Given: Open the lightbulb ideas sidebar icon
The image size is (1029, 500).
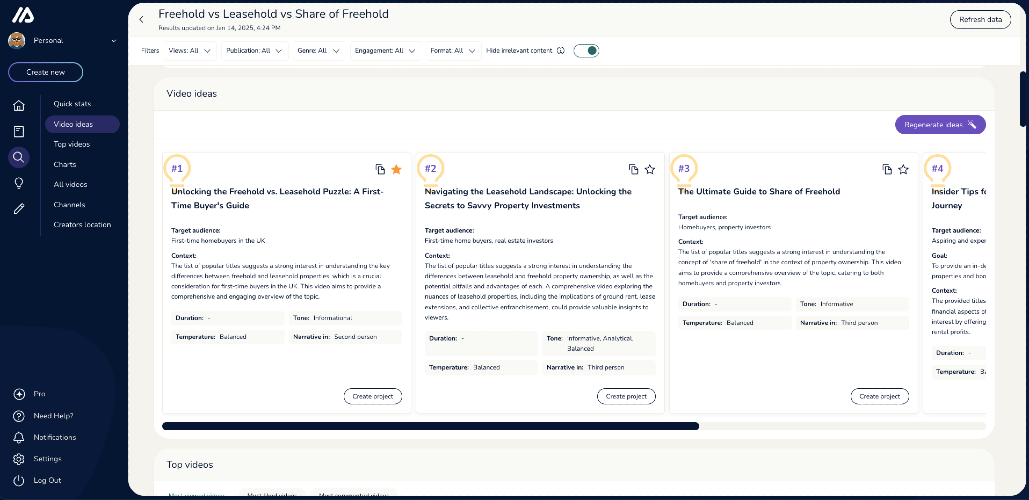Looking at the screenshot, I should (x=19, y=183).
